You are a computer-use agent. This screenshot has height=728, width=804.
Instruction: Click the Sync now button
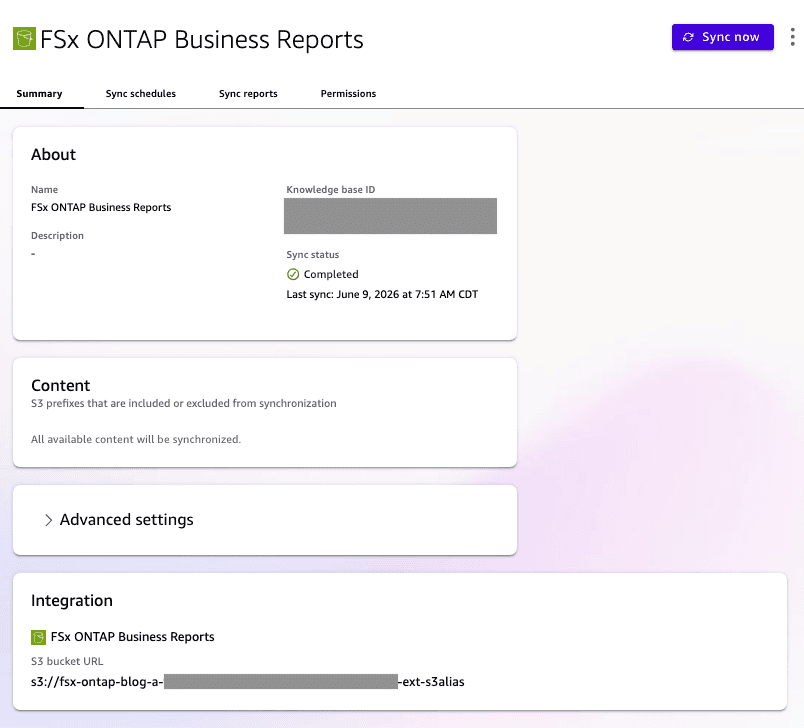722,37
